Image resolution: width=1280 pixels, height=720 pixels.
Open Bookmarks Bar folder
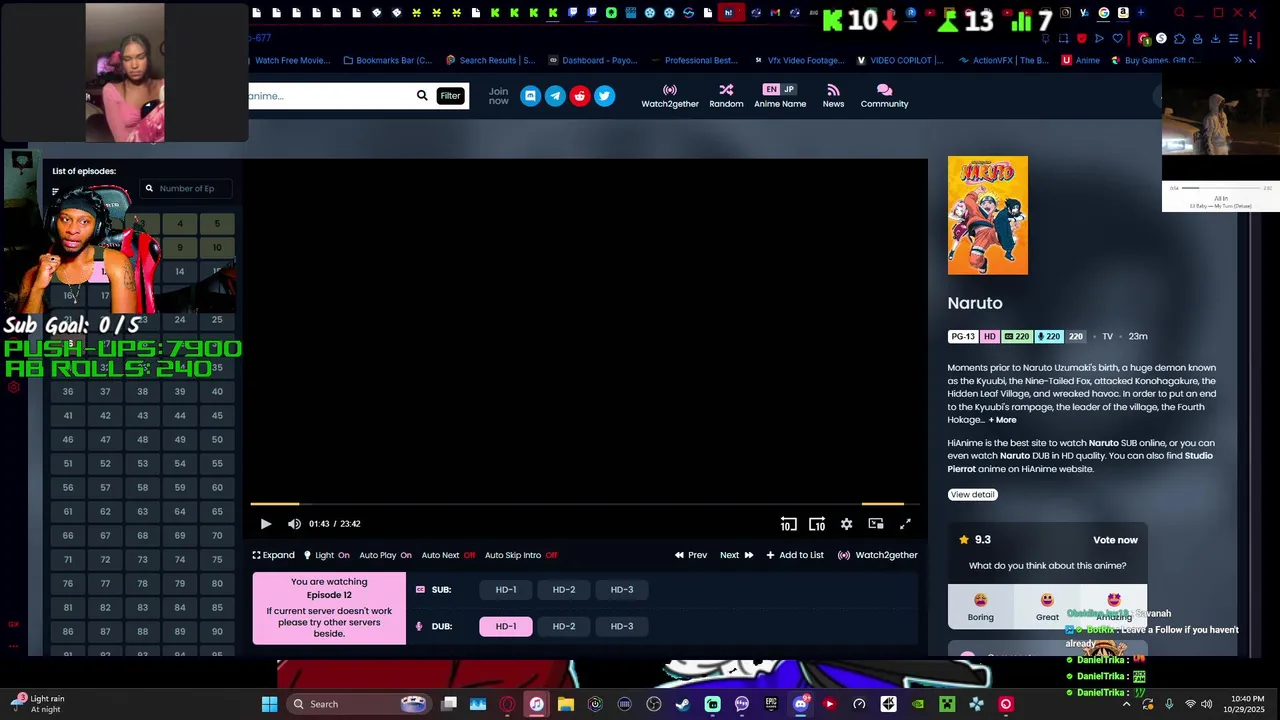[x=388, y=60]
